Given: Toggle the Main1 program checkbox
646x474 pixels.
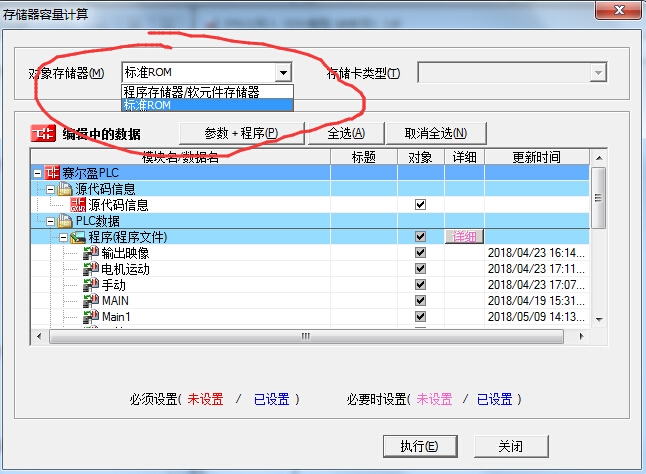Looking at the screenshot, I should 420,317.
